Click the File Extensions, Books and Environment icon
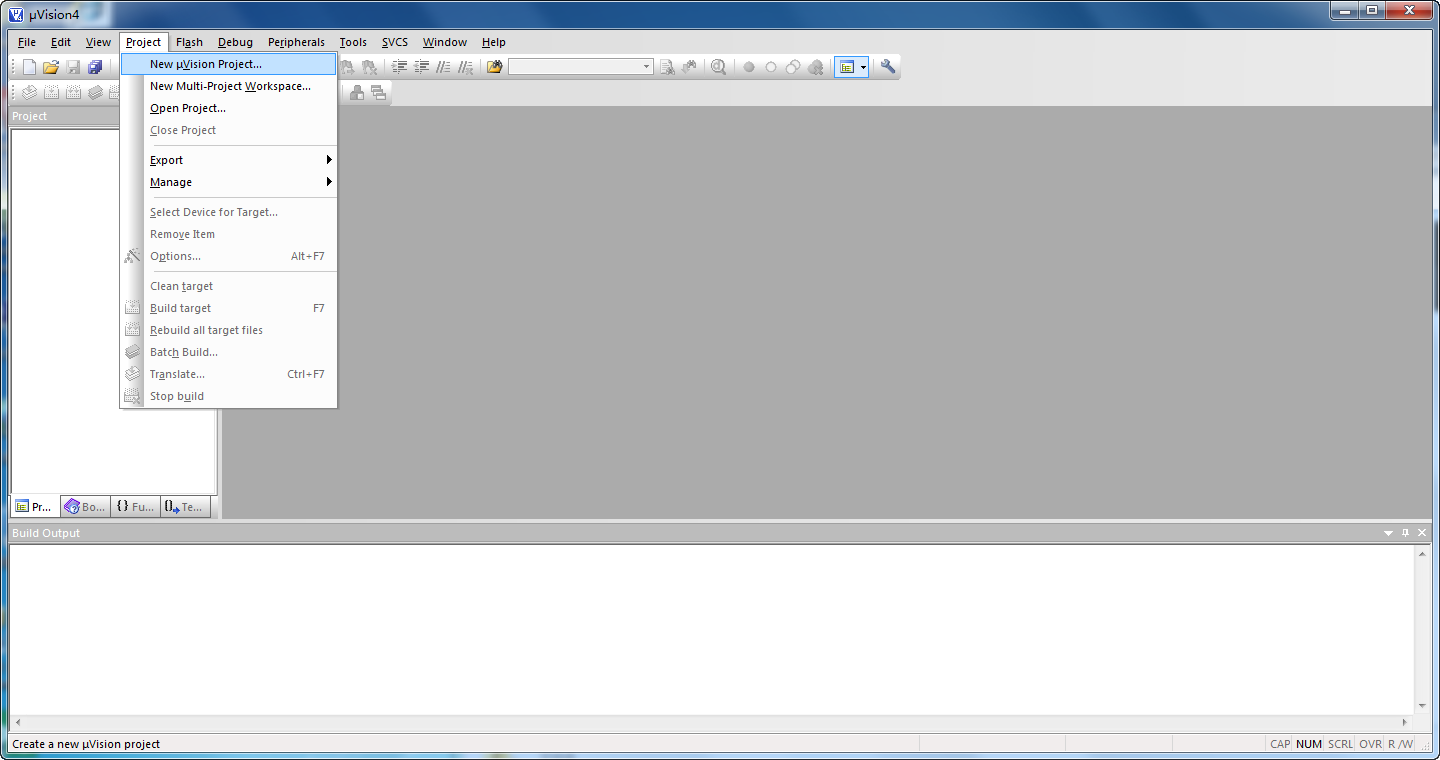Screen dimensions: 1440x760 click(356, 93)
